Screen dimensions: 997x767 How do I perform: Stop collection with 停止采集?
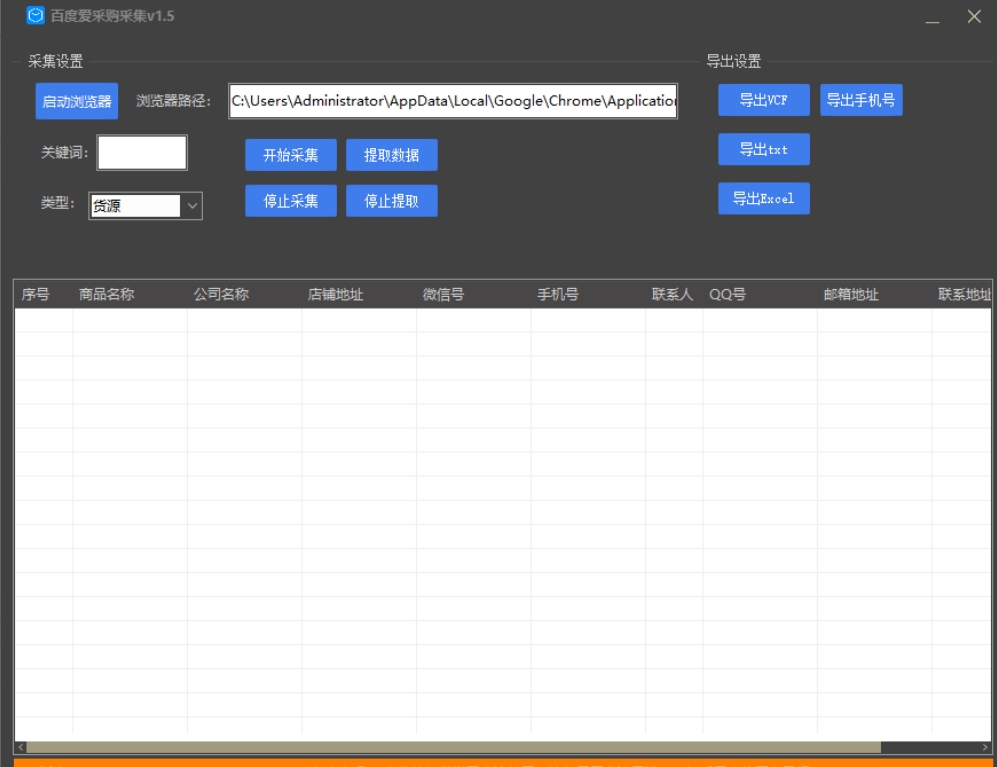(291, 201)
